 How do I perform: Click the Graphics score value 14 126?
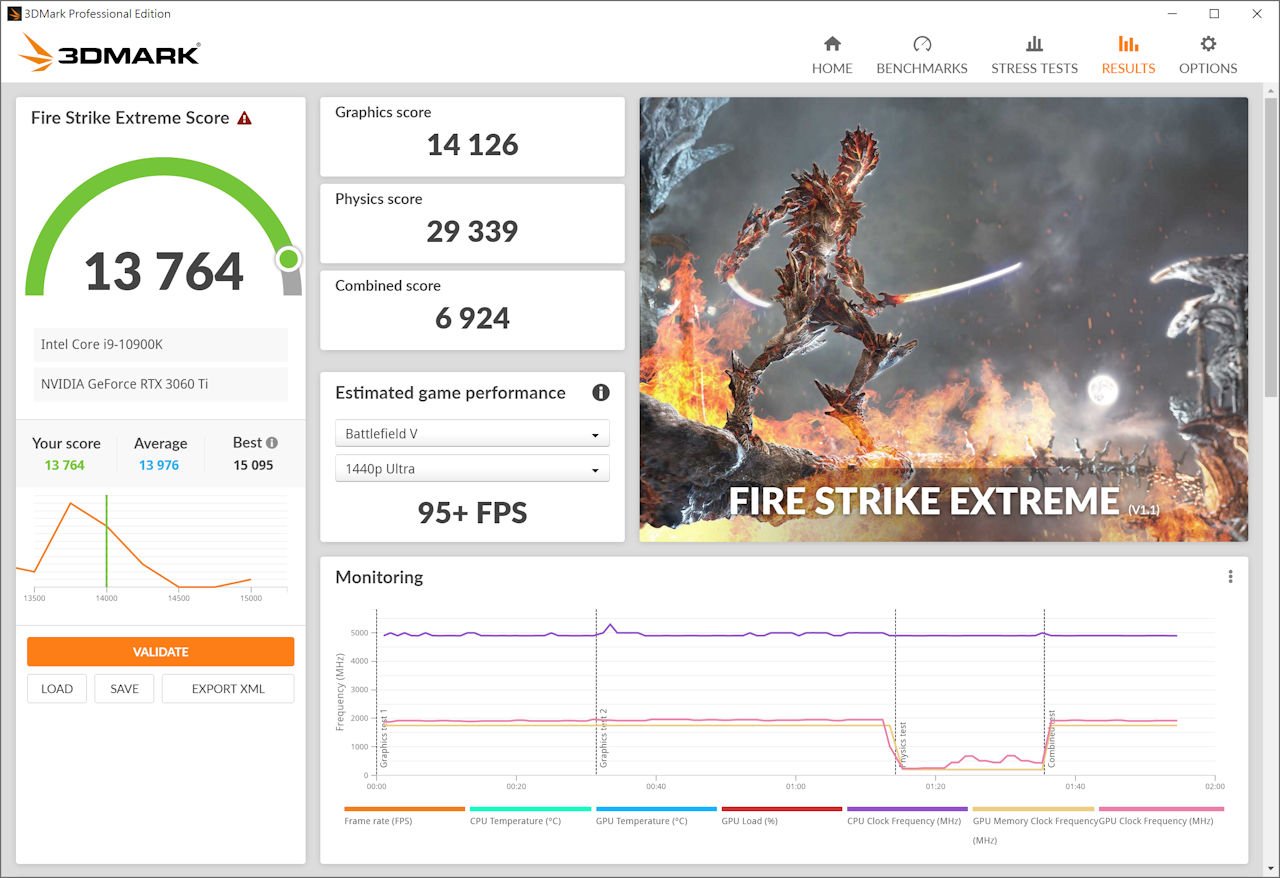click(x=472, y=145)
